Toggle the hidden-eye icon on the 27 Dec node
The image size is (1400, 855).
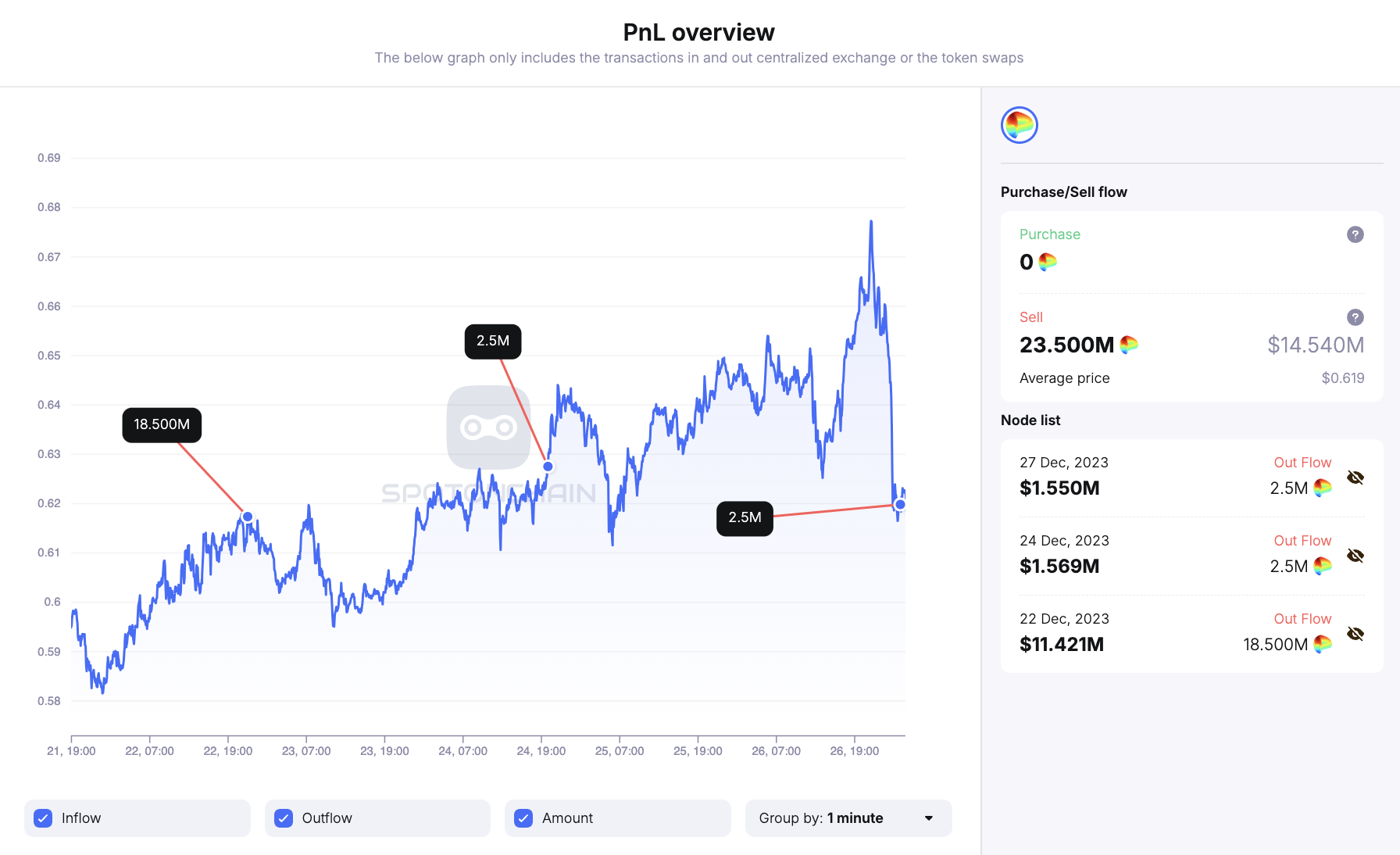(1357, 476)
